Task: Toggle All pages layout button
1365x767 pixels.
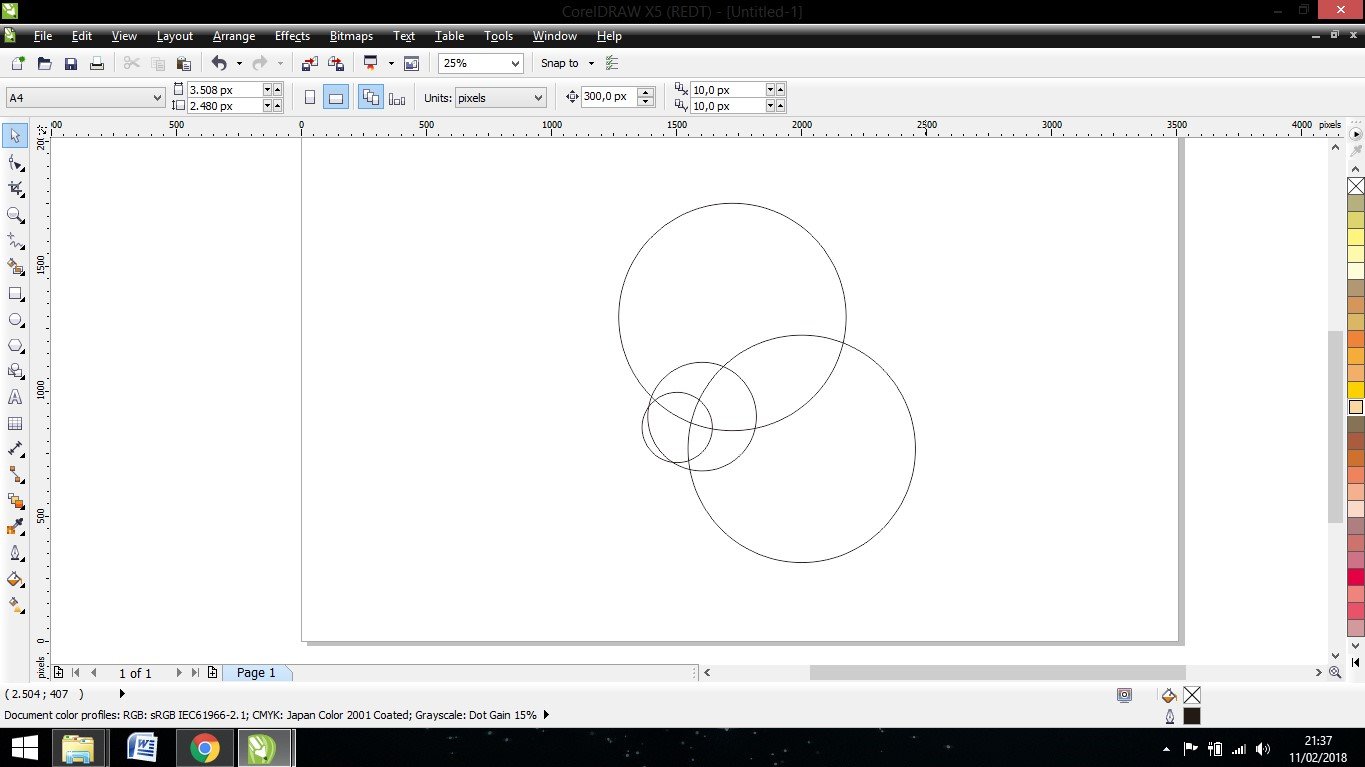Action: point(370,97)
